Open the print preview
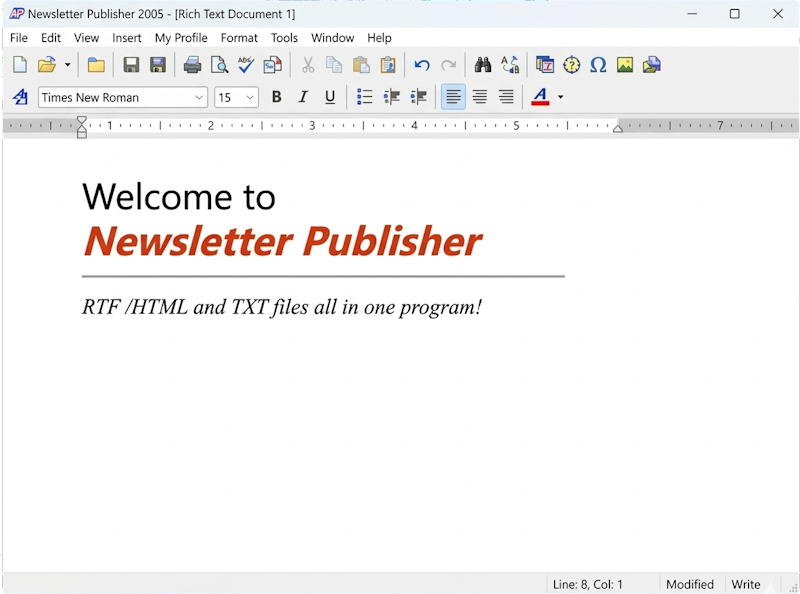 220,64
